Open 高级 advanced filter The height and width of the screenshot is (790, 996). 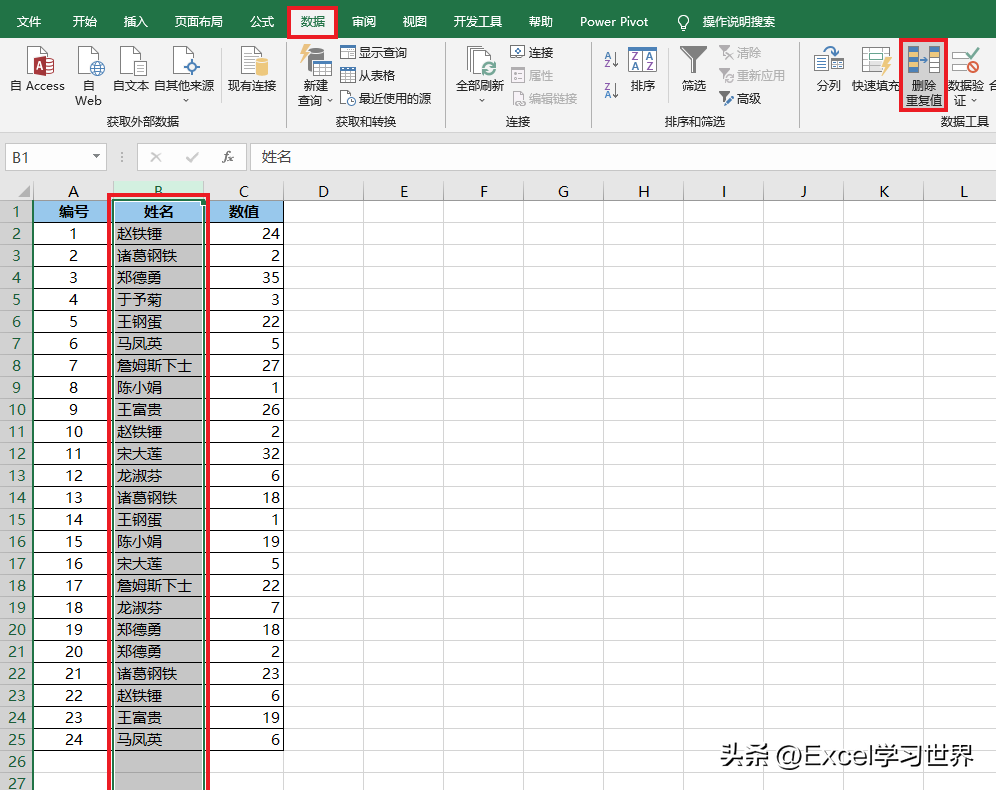(x=740, y=98)
